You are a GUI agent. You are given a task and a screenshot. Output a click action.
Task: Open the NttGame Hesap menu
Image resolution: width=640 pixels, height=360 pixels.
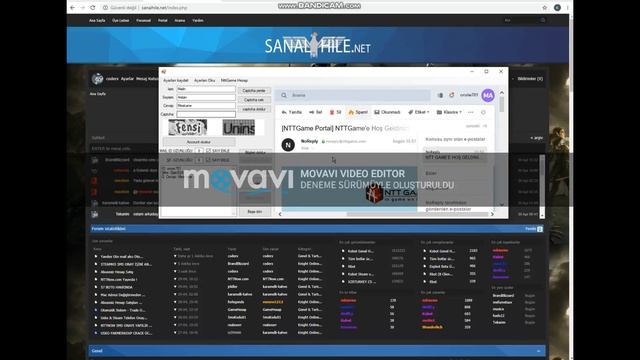[234, 80]
